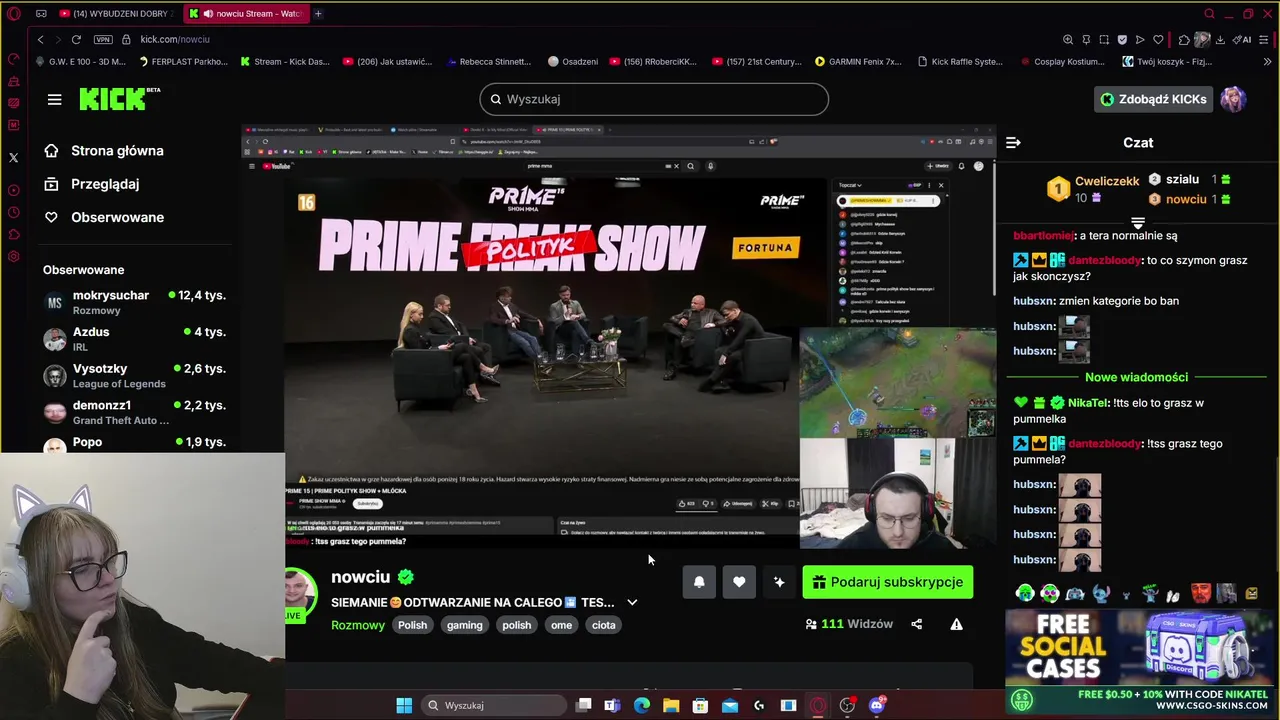
Task: Open the Przeglądaj page
Action: click(104, 184)
